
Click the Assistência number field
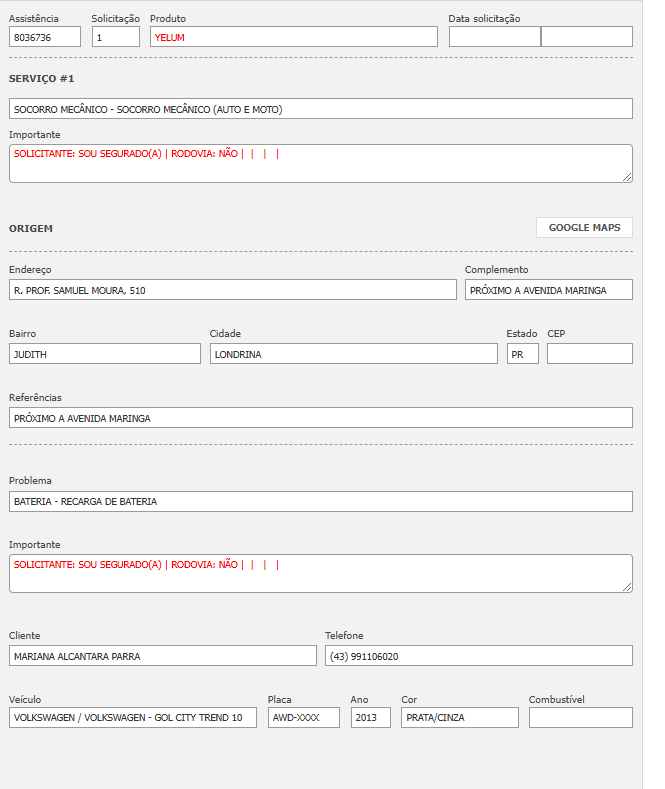tap(45, 37)
